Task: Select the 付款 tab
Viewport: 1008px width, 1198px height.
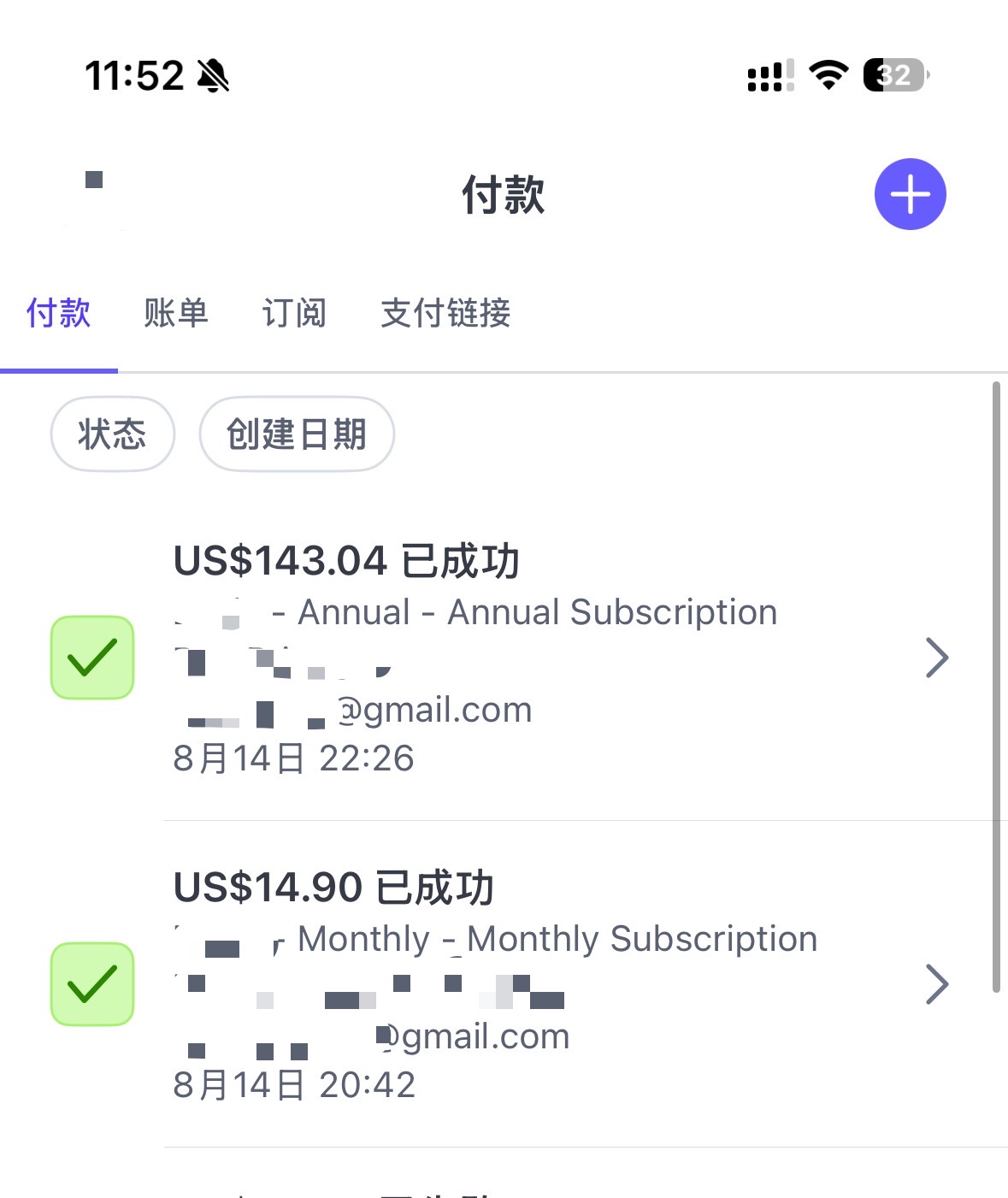Action: [58, 313]
